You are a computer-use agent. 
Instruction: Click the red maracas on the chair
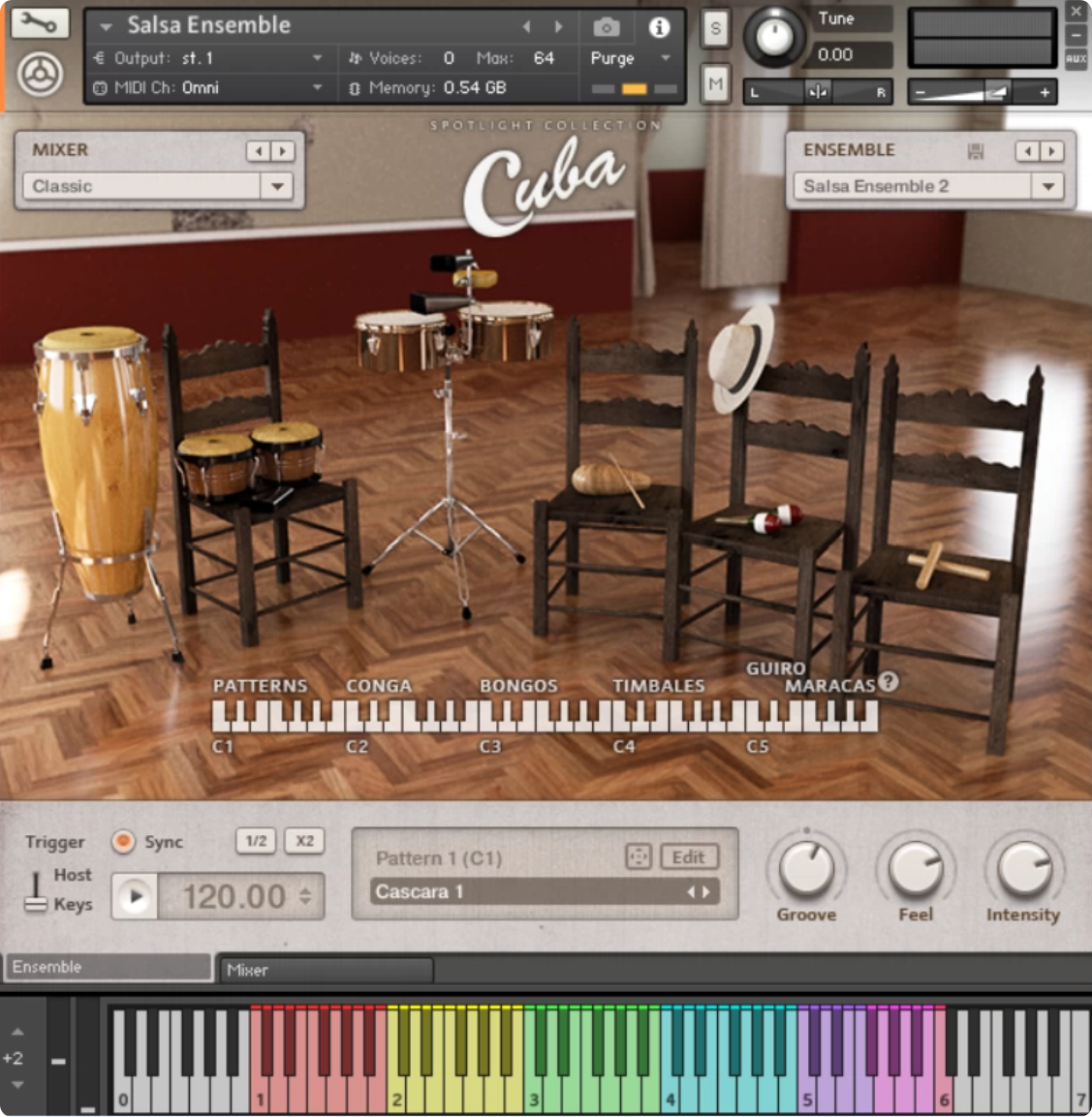tap(768, 519)
